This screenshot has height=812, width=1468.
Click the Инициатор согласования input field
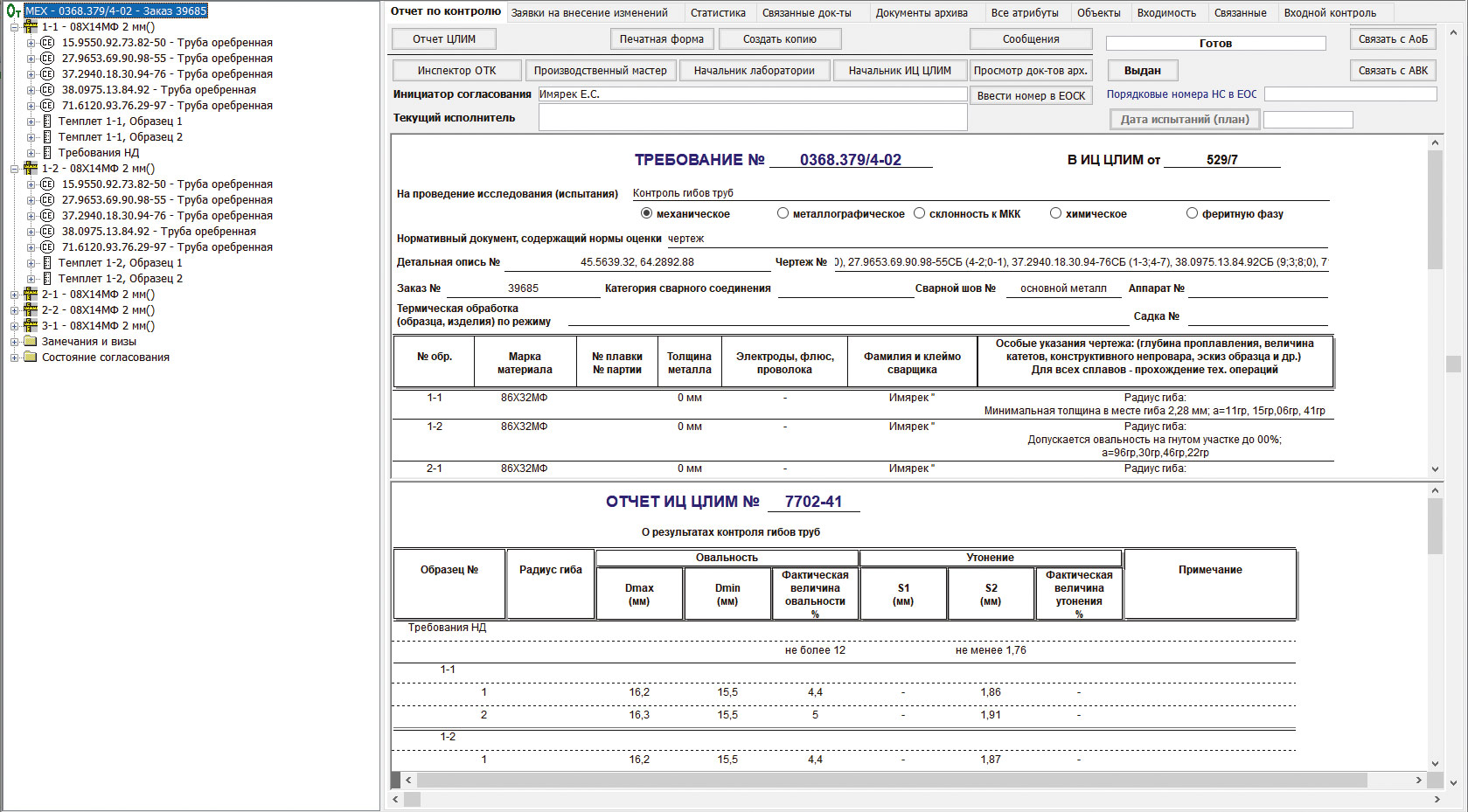(x=752, y=94)
